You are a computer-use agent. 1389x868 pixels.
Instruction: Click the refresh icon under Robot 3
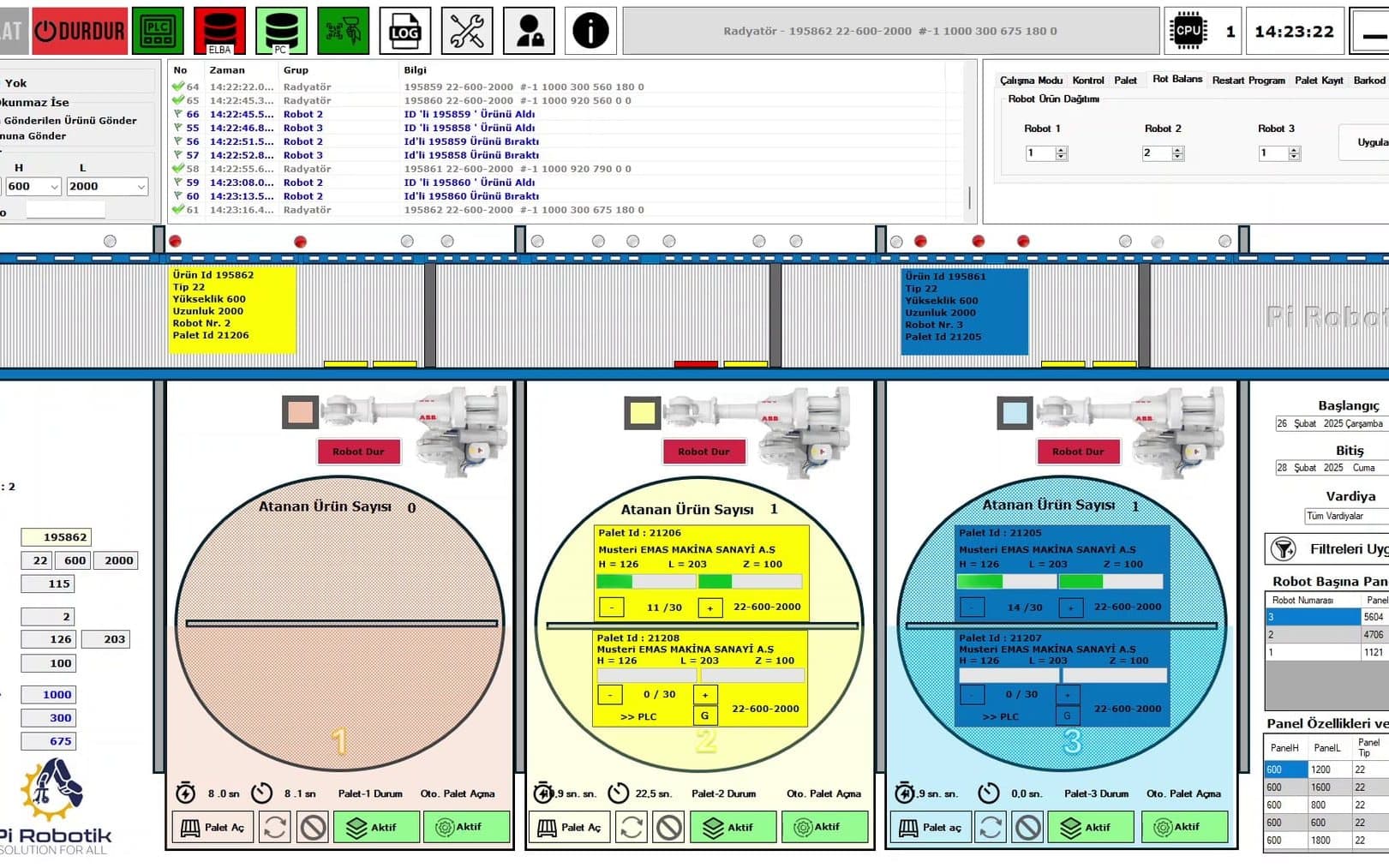991,827
